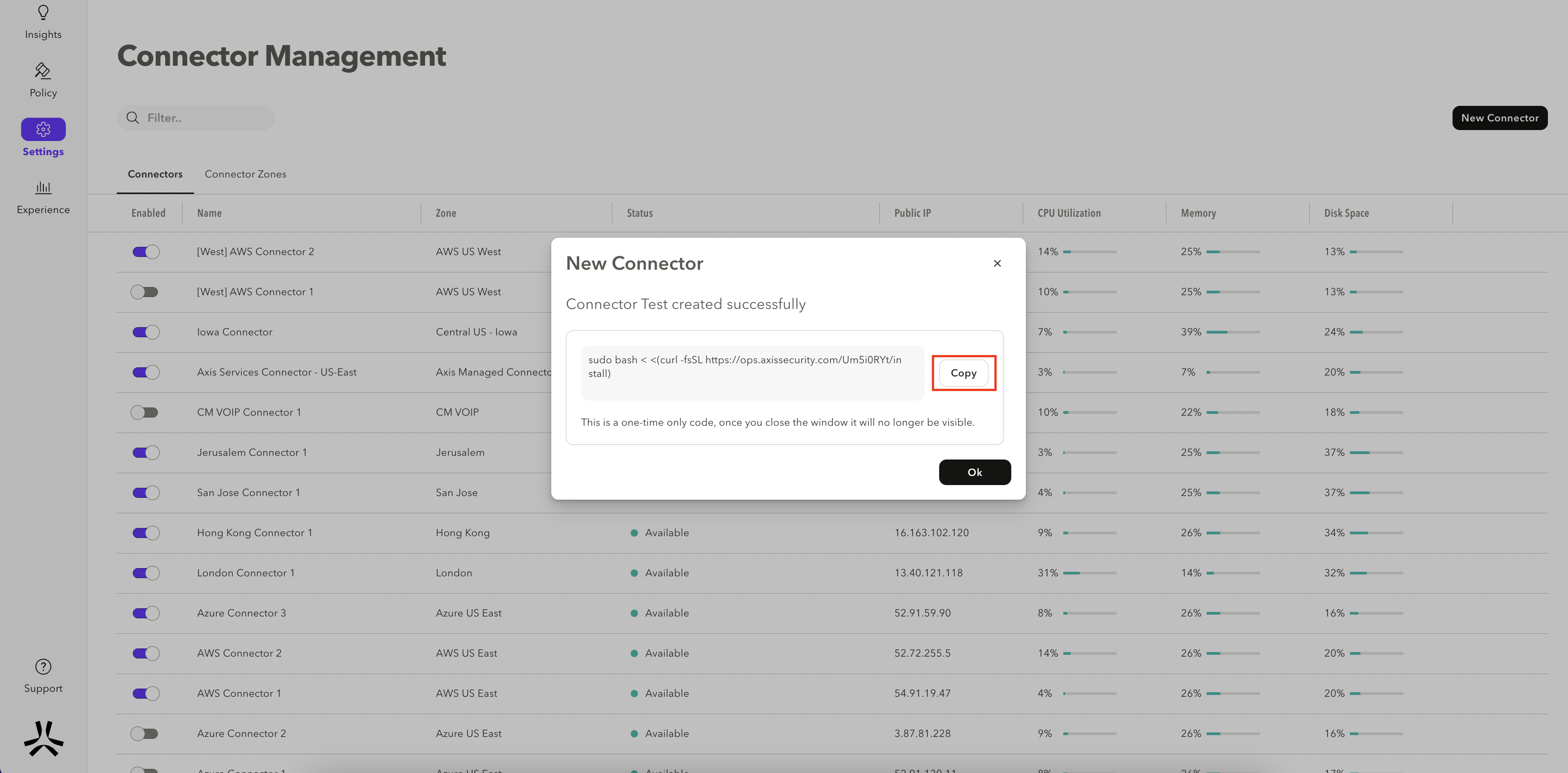Enable the Azure Connector 2 toggle
This screenshot has width=1568, height=773.
click(145, 734)
